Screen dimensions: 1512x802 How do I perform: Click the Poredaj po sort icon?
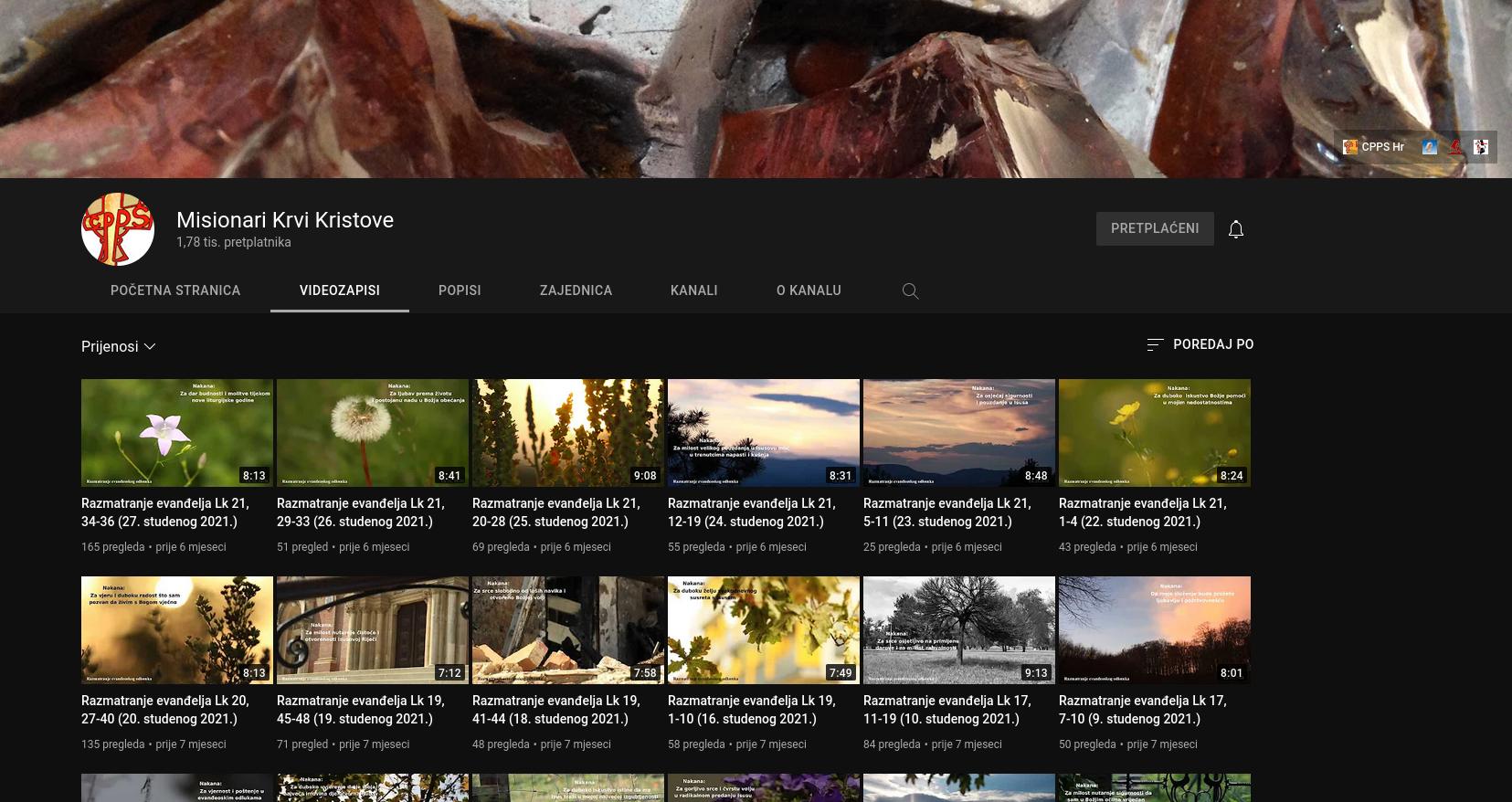click(1155, 344)
